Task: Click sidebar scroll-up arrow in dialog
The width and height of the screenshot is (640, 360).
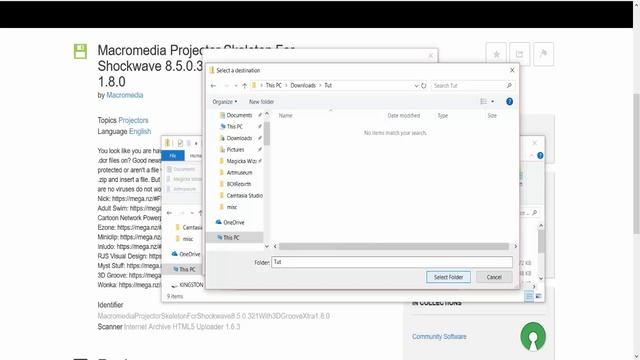Action: (x=267, y=114)
